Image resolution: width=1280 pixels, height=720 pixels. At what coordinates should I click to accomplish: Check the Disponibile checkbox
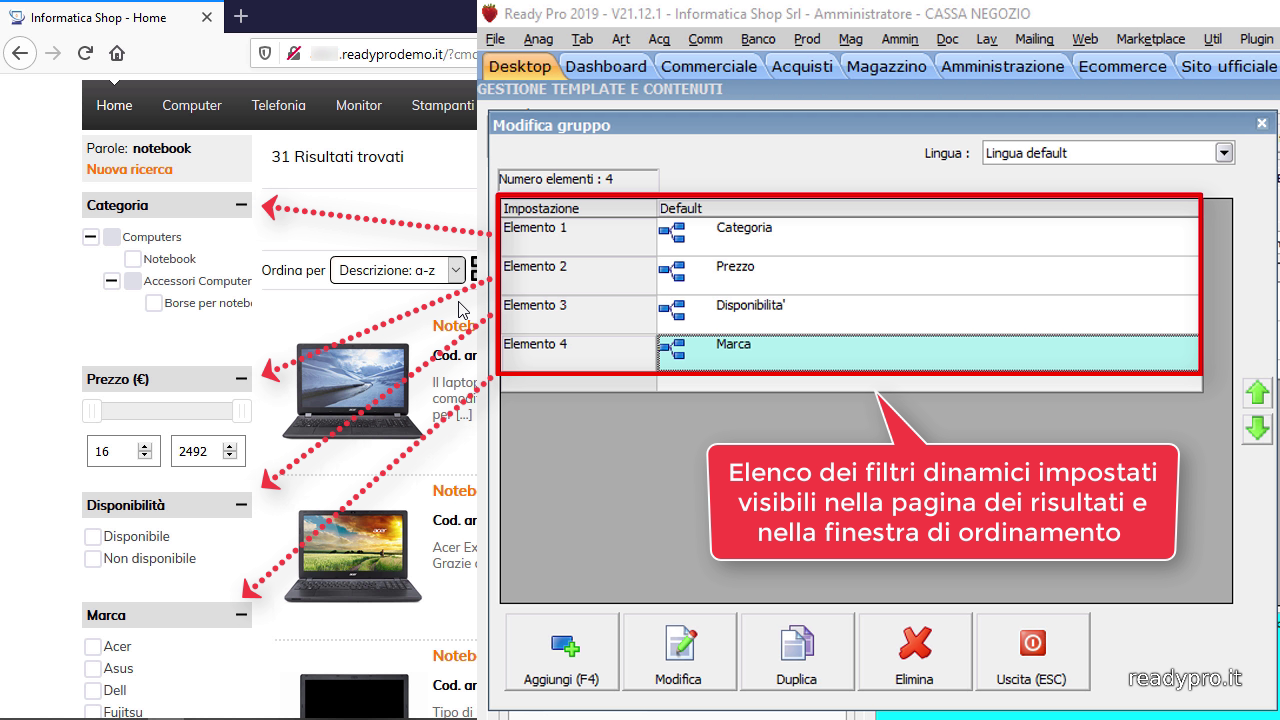click(93, 537)
